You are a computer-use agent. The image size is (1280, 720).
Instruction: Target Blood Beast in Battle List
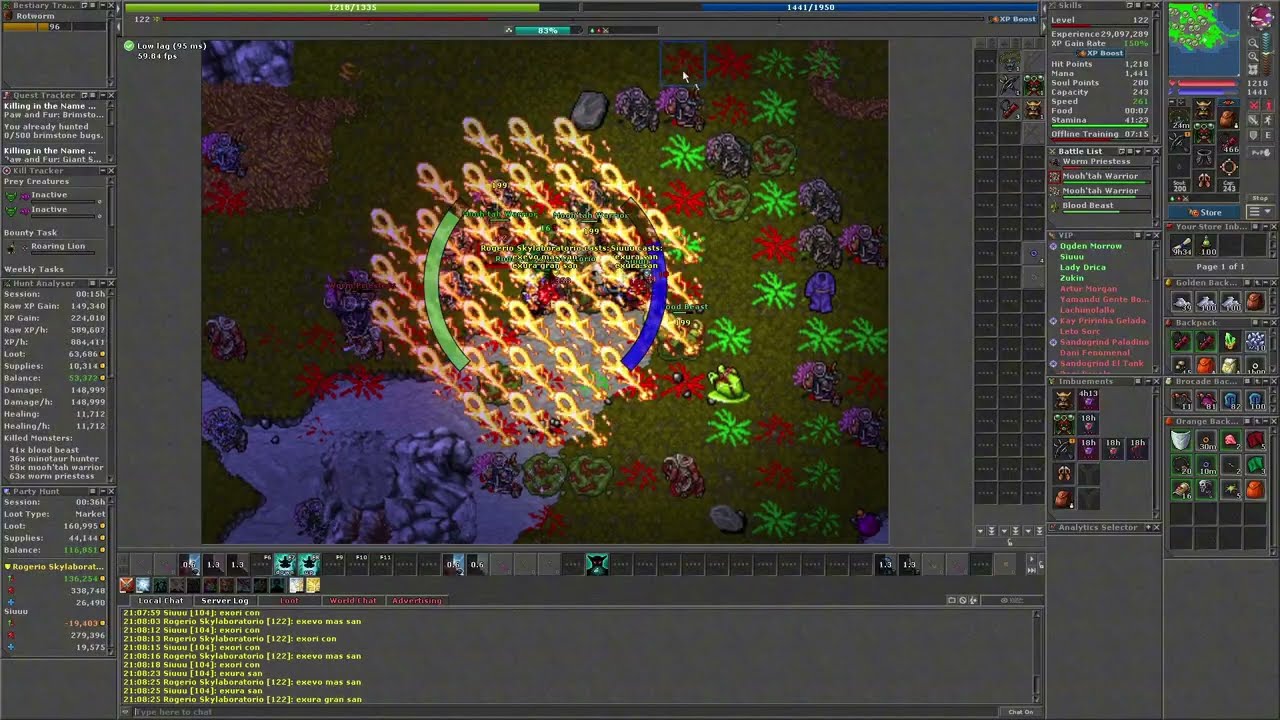(x=1098, y=206)
